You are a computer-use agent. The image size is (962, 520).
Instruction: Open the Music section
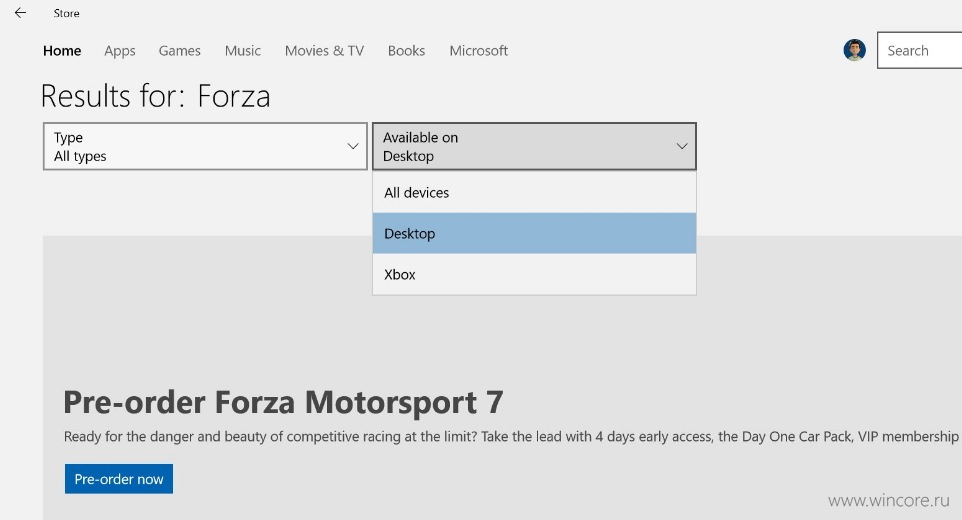point(242,51)
